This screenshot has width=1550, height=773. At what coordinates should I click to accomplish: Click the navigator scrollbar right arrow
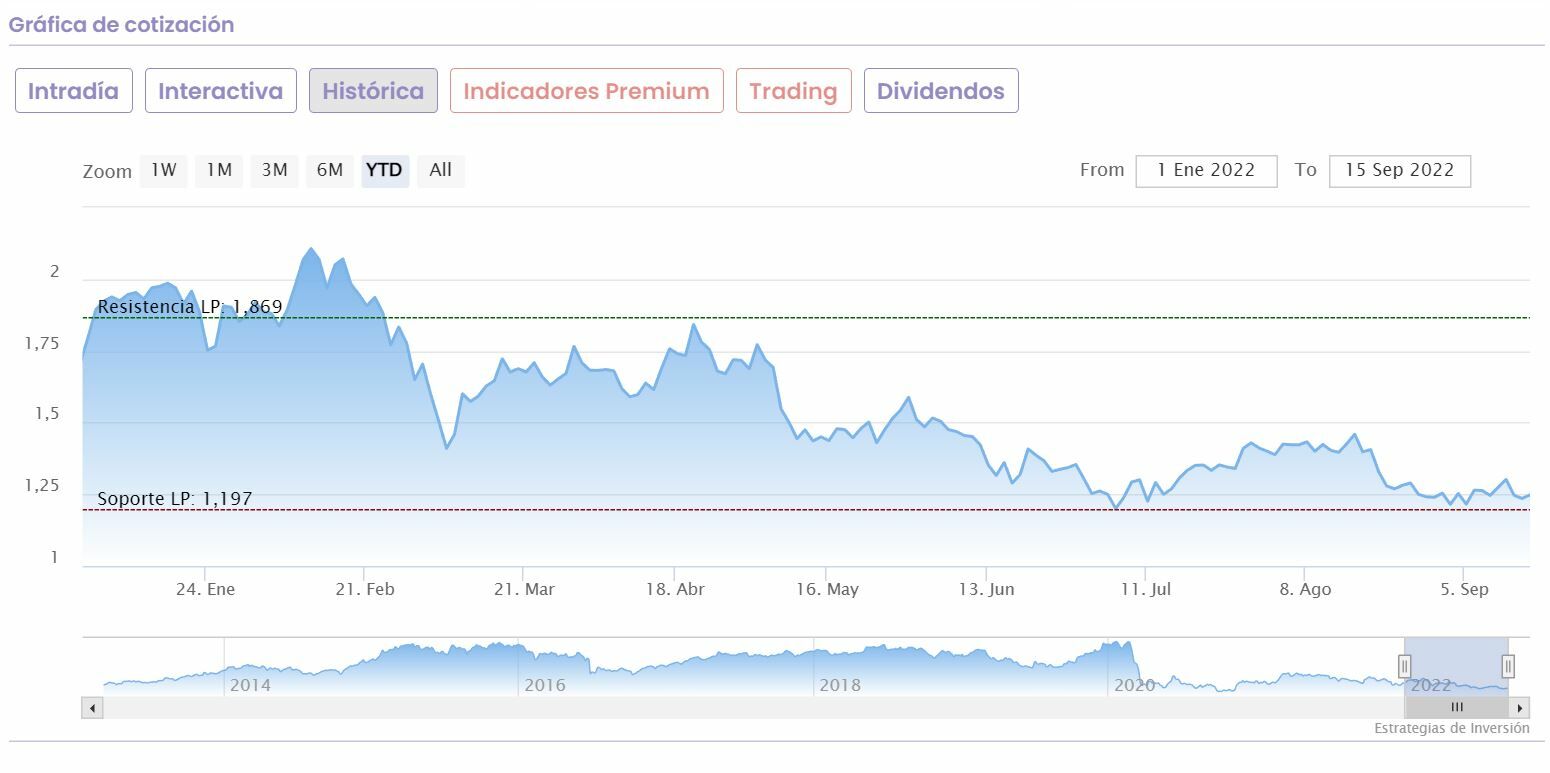click(x=1520, y=708)
